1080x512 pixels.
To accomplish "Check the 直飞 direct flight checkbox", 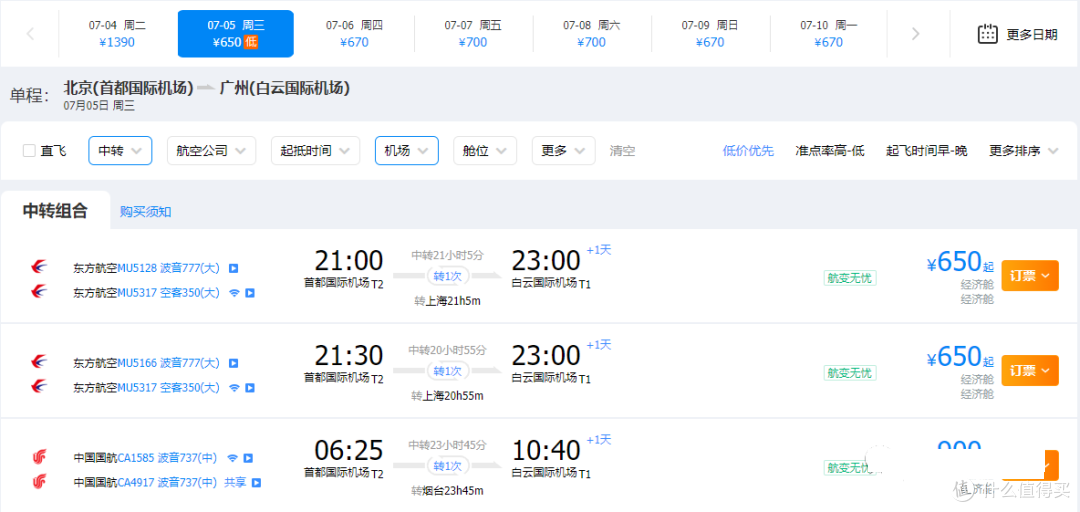I will [29, 151].
